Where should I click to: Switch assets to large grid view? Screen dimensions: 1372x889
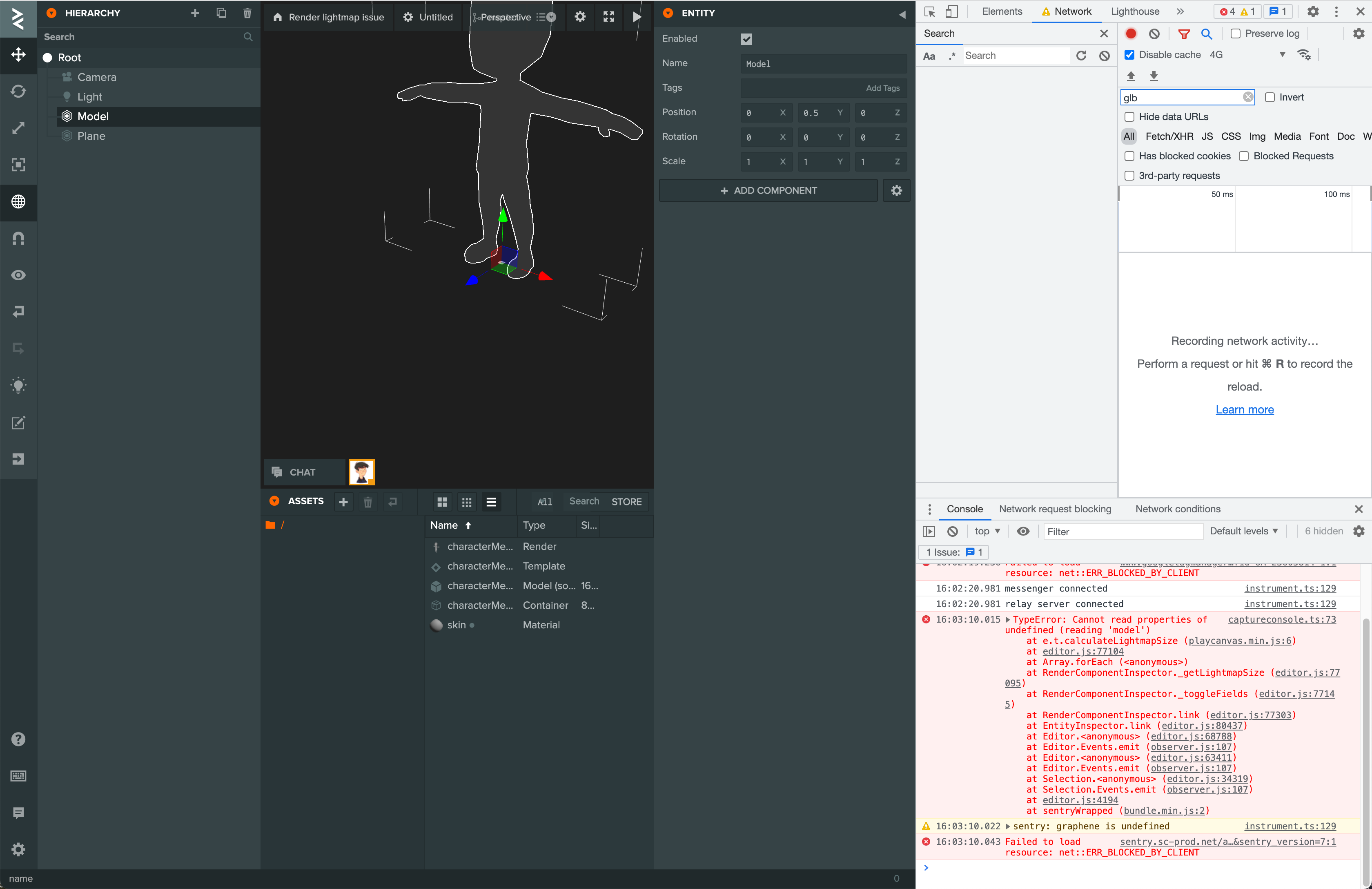(x=442, y=502)
